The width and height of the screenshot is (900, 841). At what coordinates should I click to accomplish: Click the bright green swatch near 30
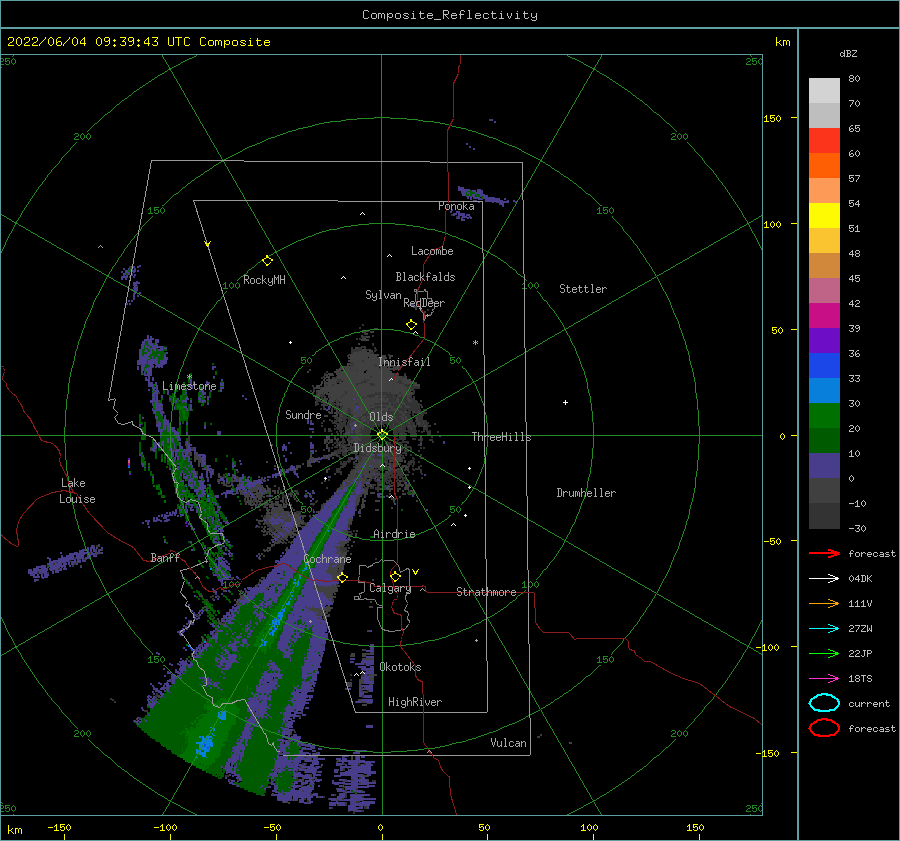click(x=824, y=416)
